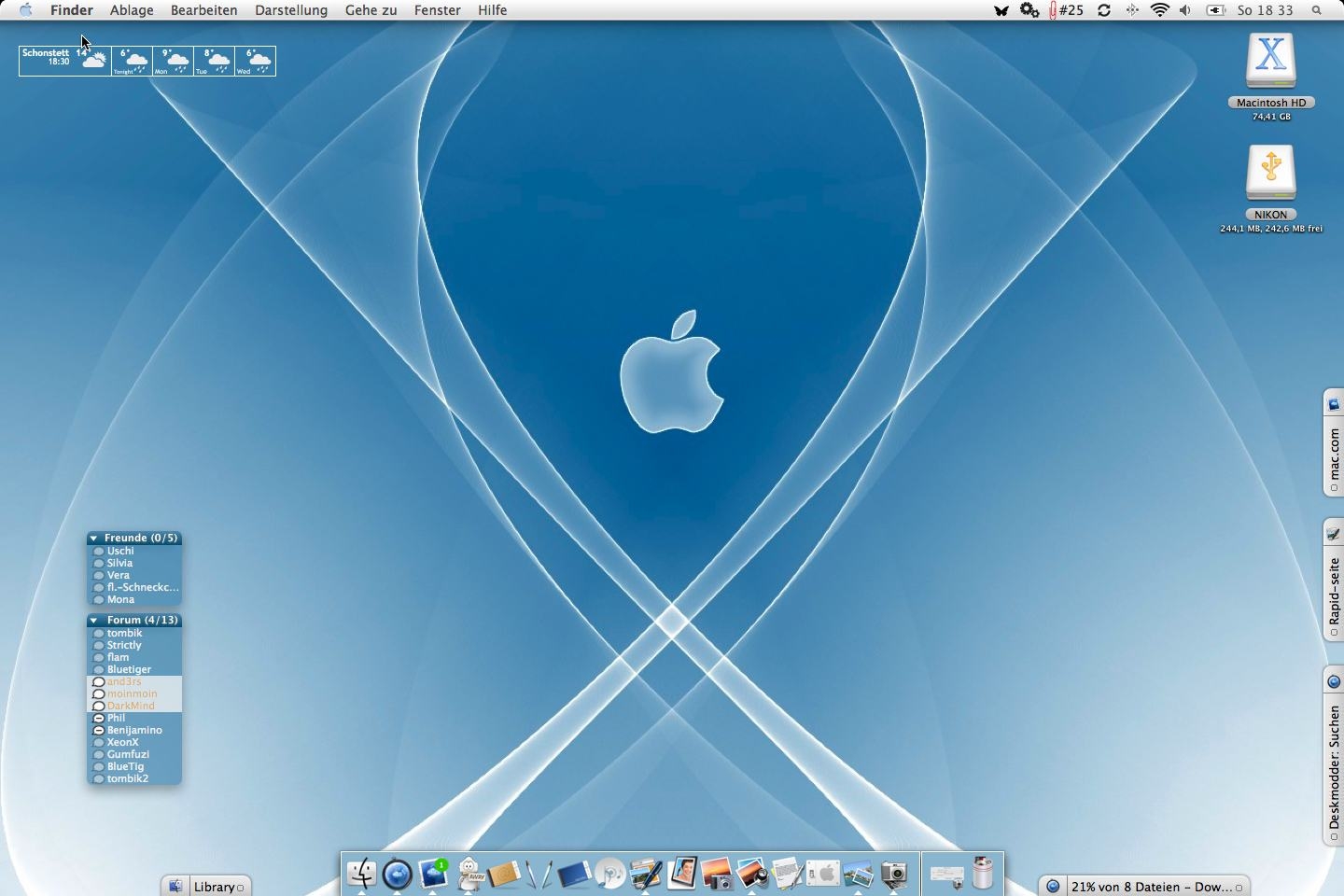Open the Wi-Fi AirPort menu
This screenshot has width=1344, height=896.
[1160, 10]
